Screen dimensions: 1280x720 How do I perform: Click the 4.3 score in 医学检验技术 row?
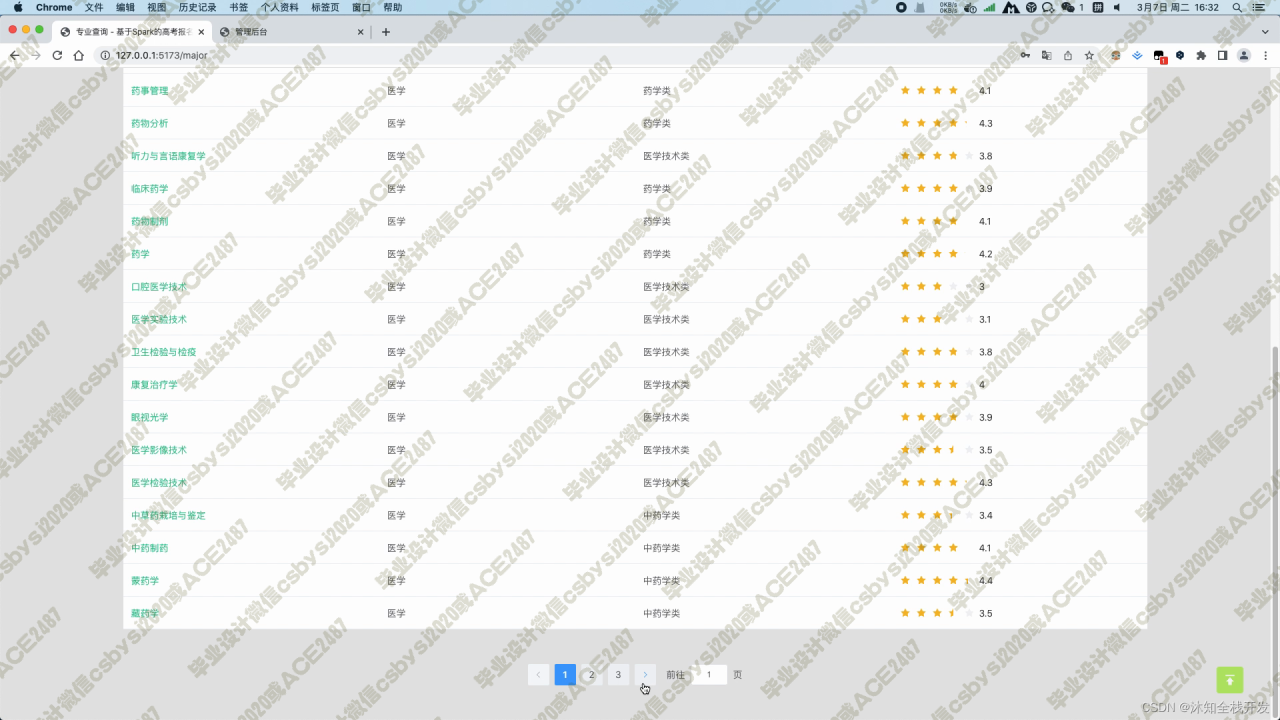point(986,483)
